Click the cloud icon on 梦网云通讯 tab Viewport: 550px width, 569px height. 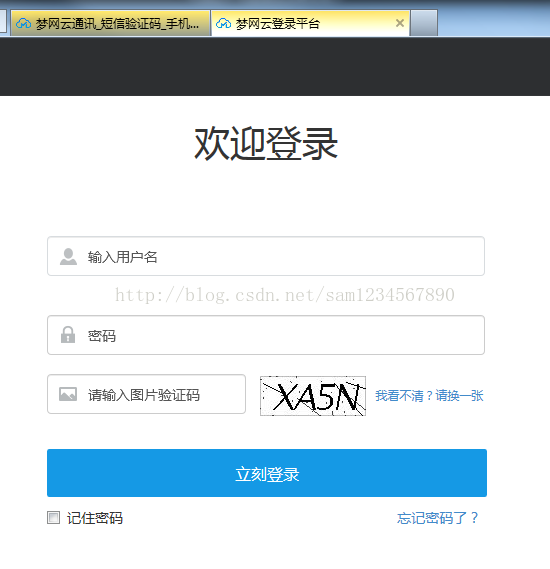[x=24, y=24]
